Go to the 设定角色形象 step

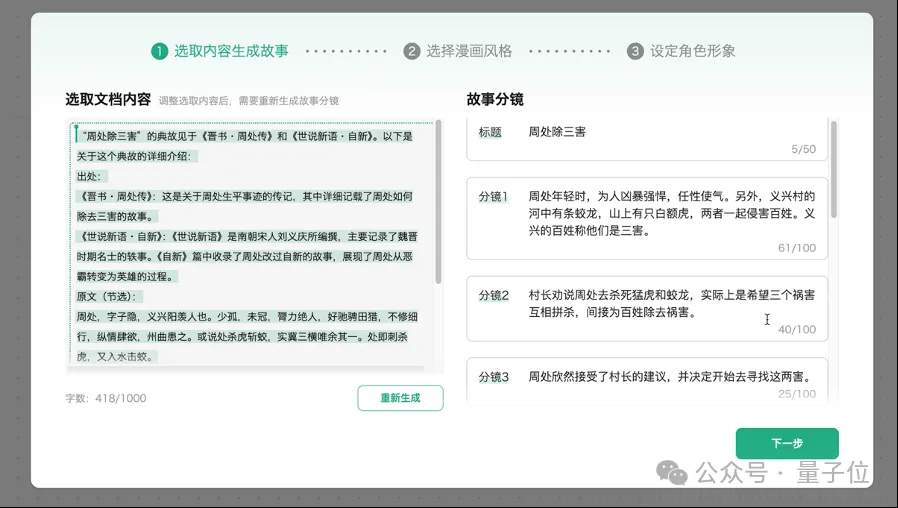point(692,51)
